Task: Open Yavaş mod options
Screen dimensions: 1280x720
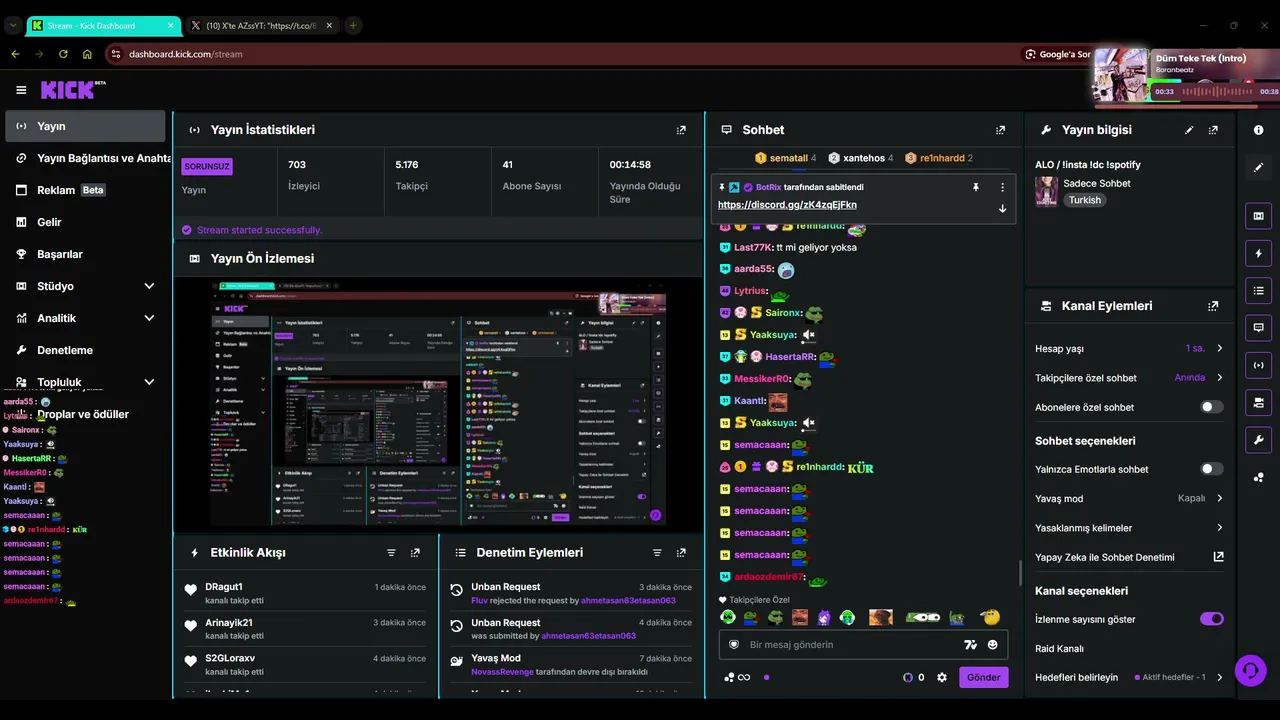Action: tap(1129, 498)
